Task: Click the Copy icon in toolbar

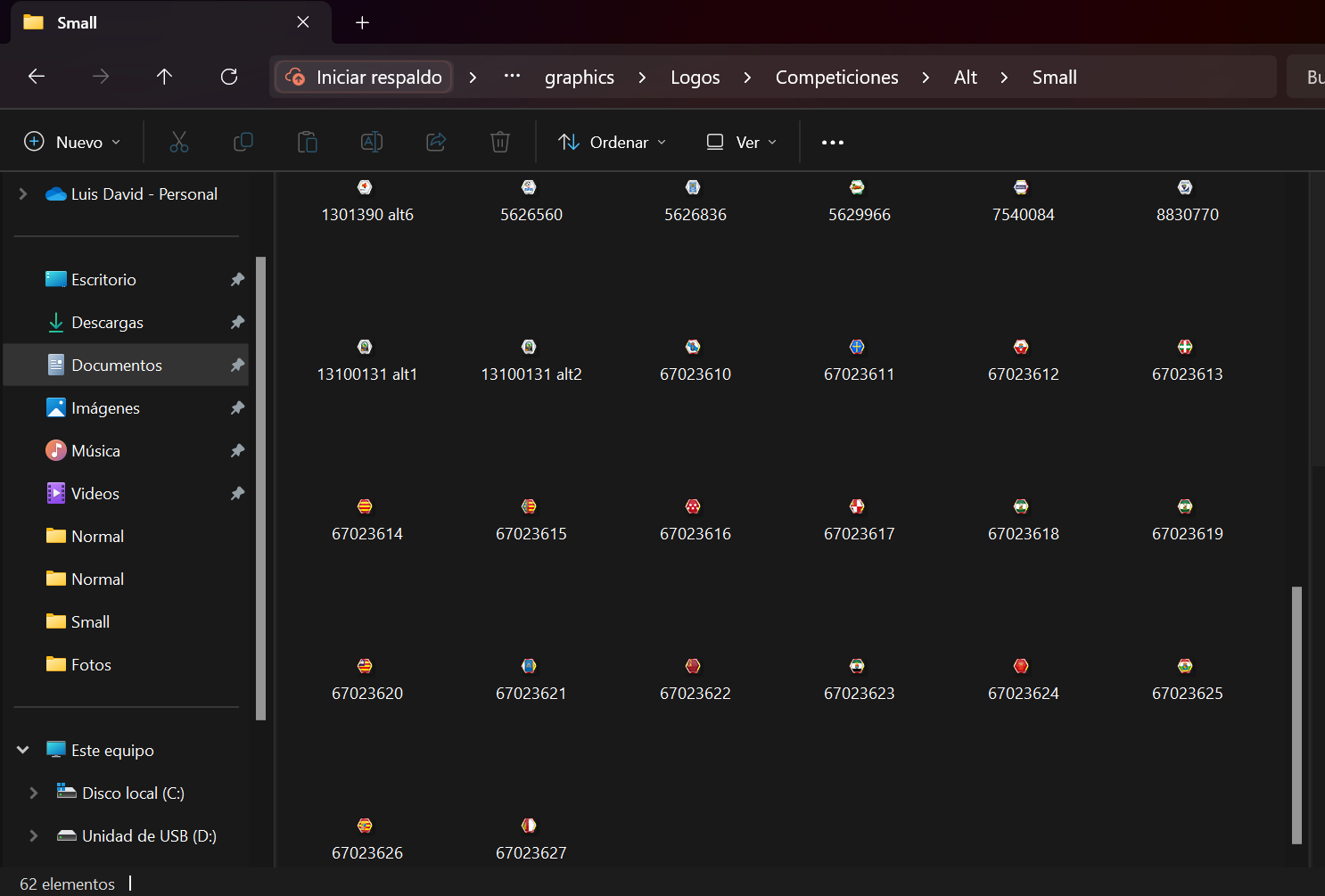Action: click(x=243, y=142)
